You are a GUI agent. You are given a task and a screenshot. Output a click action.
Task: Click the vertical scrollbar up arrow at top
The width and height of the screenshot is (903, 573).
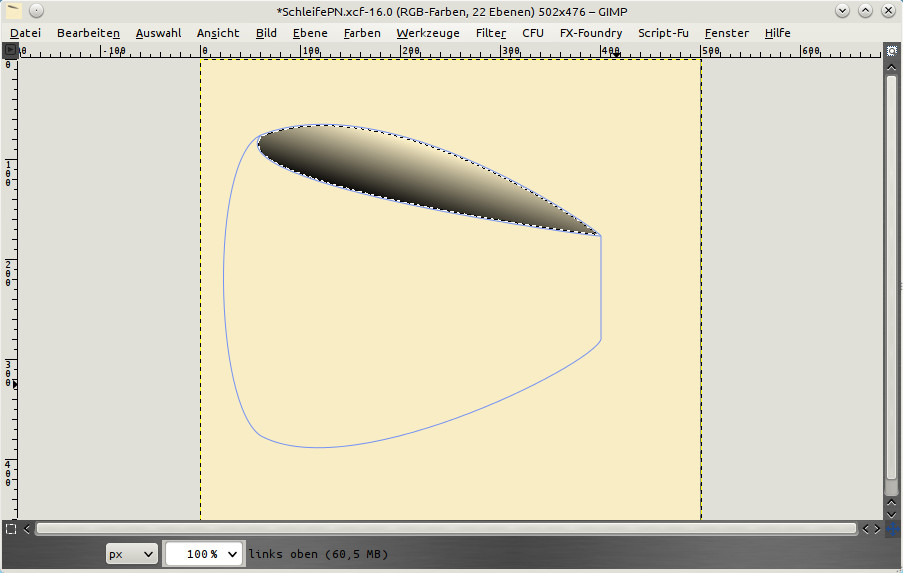click(x=891, y=66)
